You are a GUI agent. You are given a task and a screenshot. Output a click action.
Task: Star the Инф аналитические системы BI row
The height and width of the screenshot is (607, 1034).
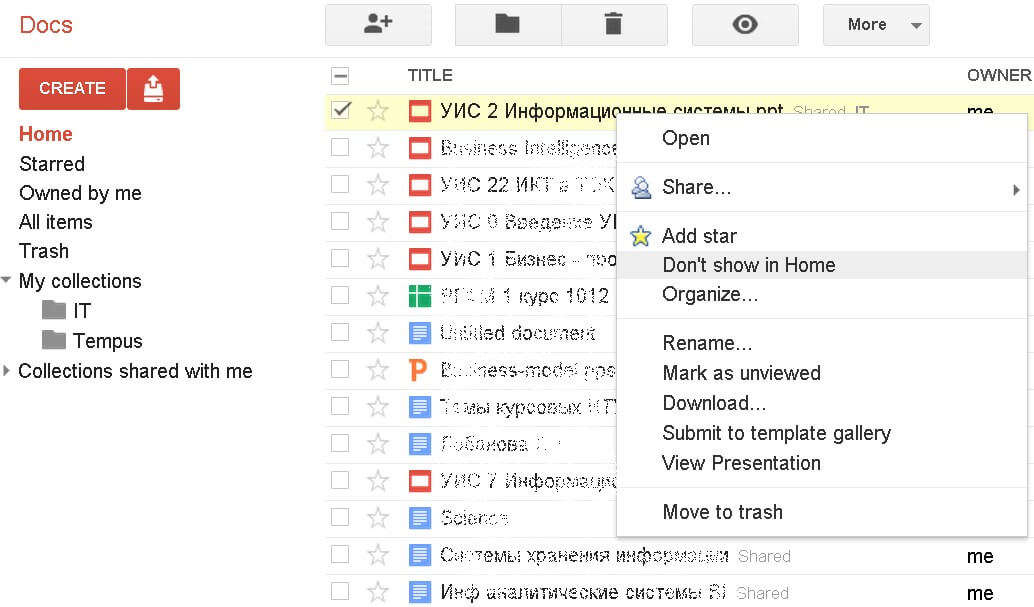point(377,592)
